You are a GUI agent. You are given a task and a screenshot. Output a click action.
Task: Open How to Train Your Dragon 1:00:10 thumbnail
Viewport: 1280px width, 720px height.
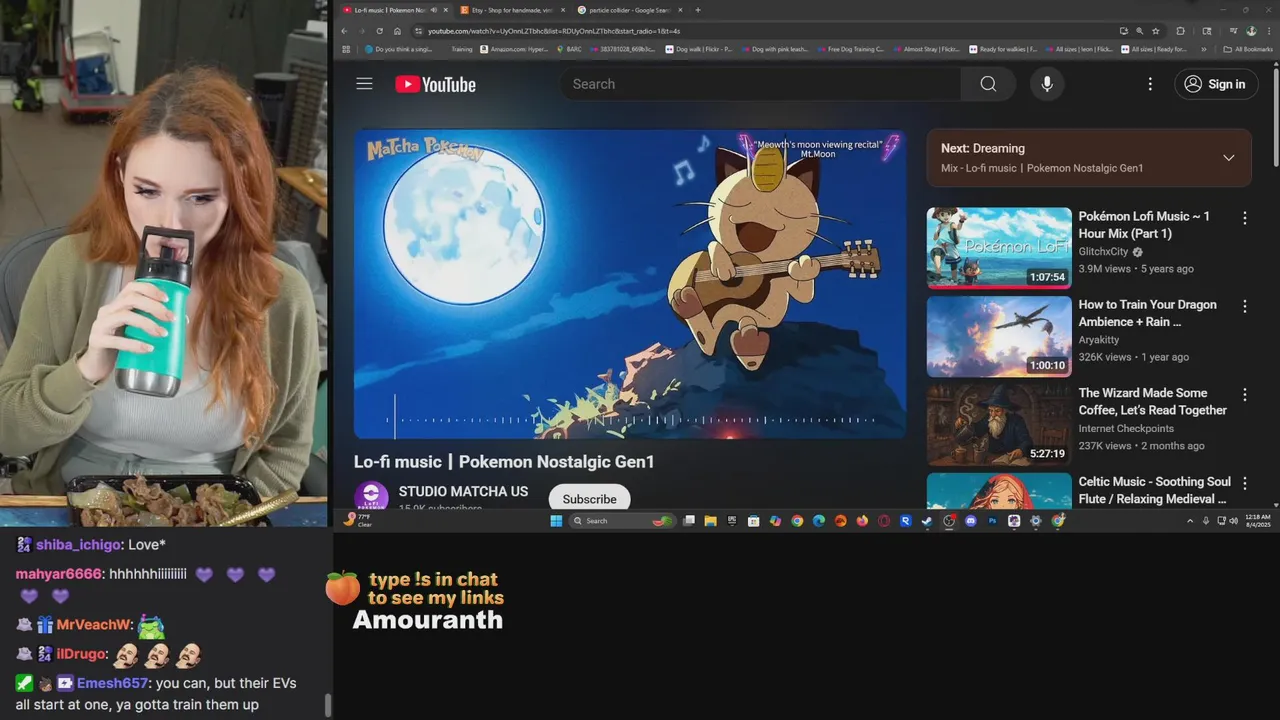999,337
